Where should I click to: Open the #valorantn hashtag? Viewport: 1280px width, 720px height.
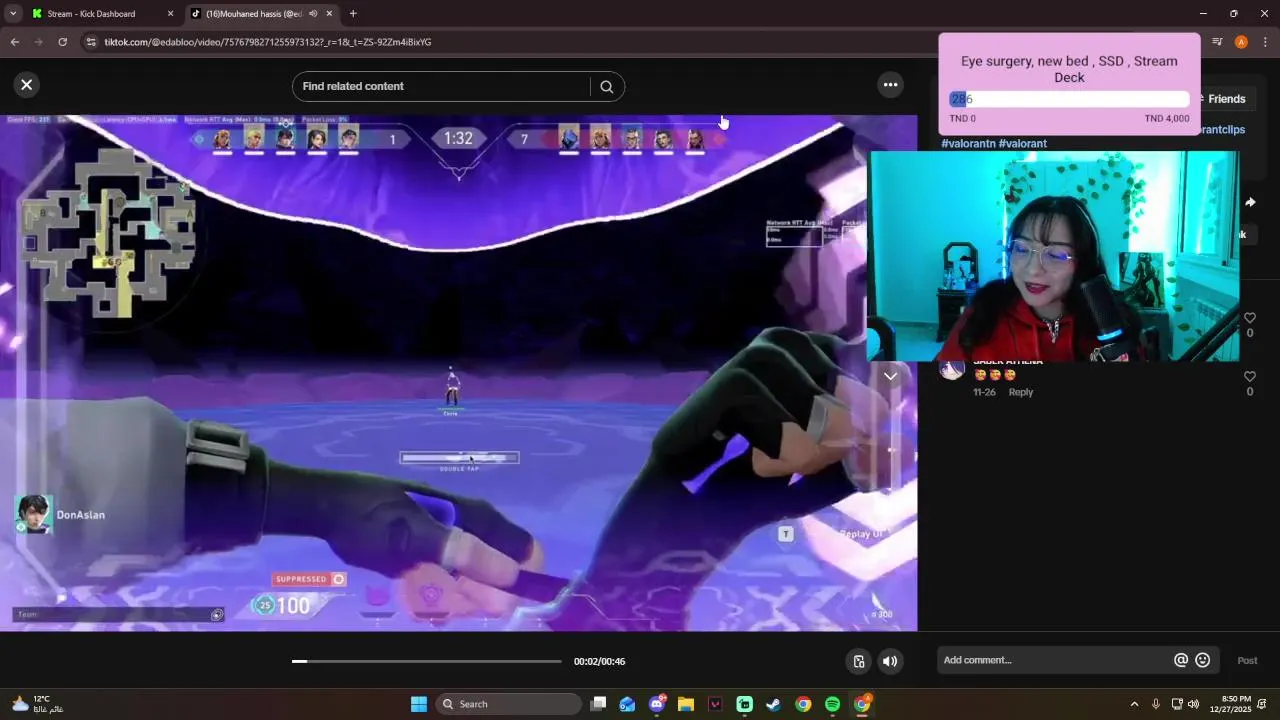967,144
